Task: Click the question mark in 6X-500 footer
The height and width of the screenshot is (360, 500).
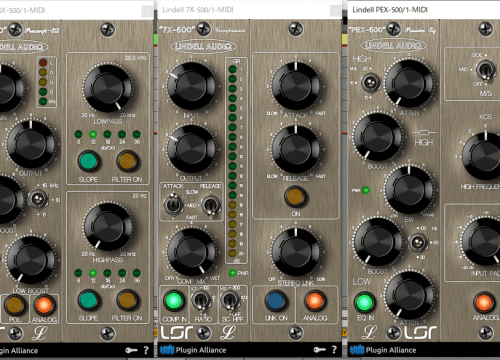Action: click(x=146, y=350)
